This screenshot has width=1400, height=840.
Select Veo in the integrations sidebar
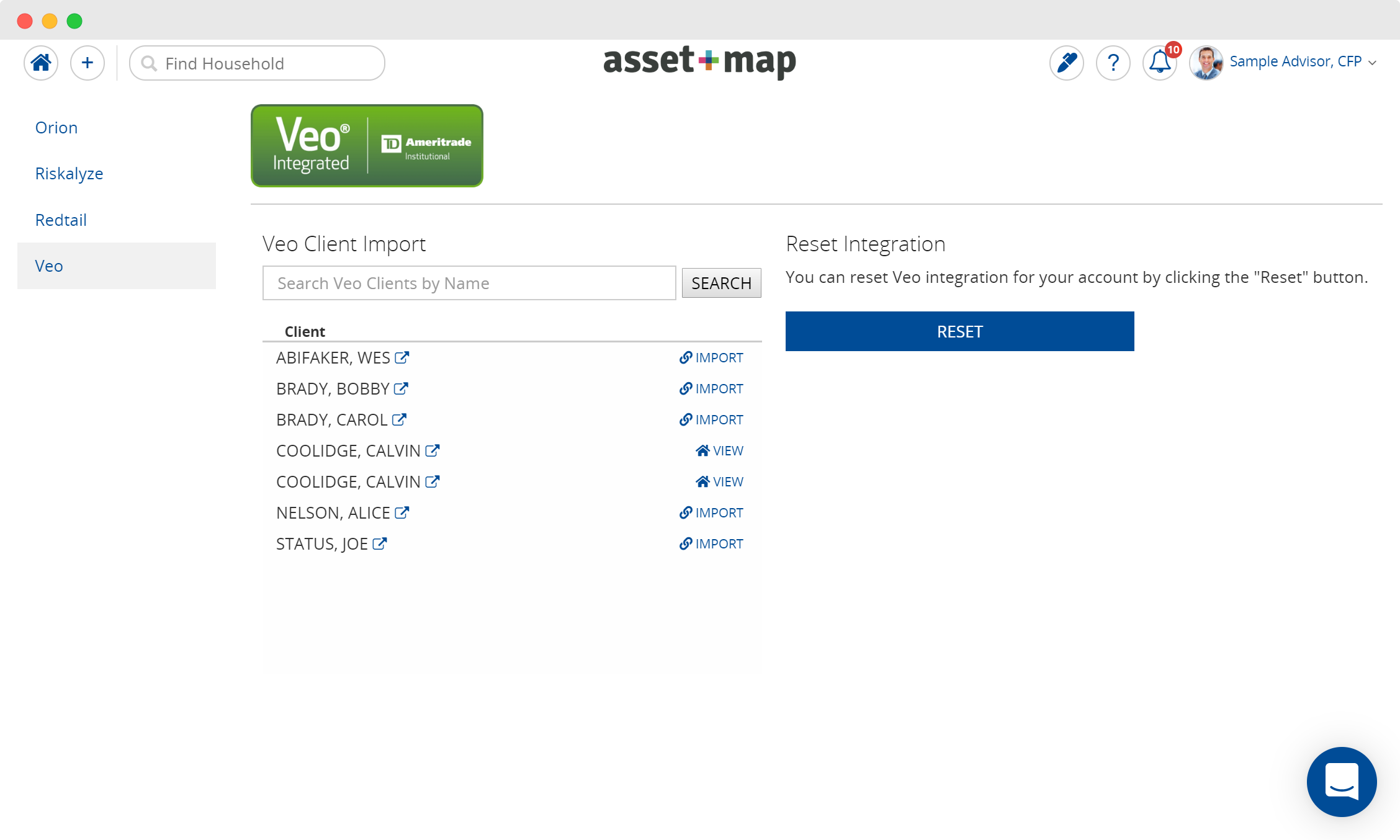[117, 266]
